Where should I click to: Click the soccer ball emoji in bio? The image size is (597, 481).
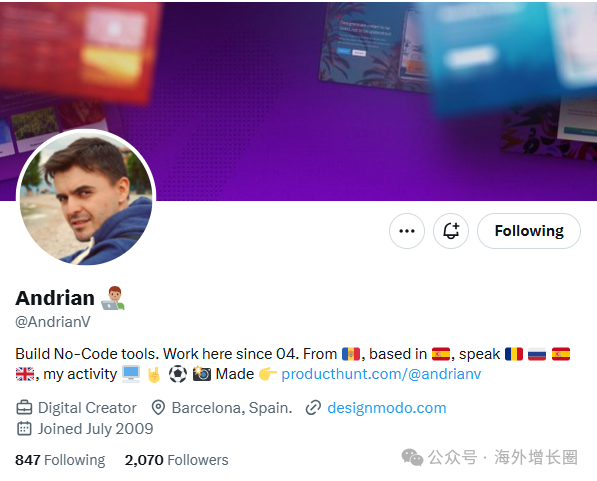coord(178,374)
